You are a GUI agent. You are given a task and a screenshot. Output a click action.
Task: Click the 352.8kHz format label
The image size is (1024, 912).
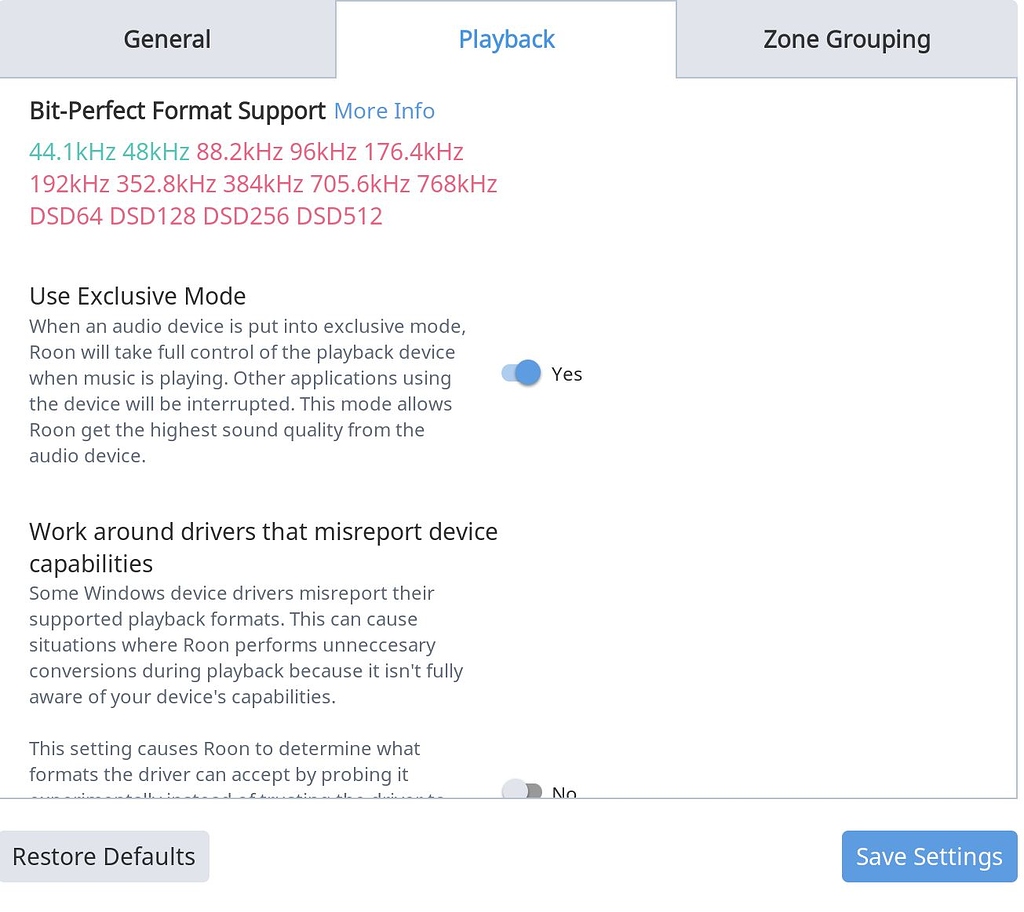pos(166,185)
